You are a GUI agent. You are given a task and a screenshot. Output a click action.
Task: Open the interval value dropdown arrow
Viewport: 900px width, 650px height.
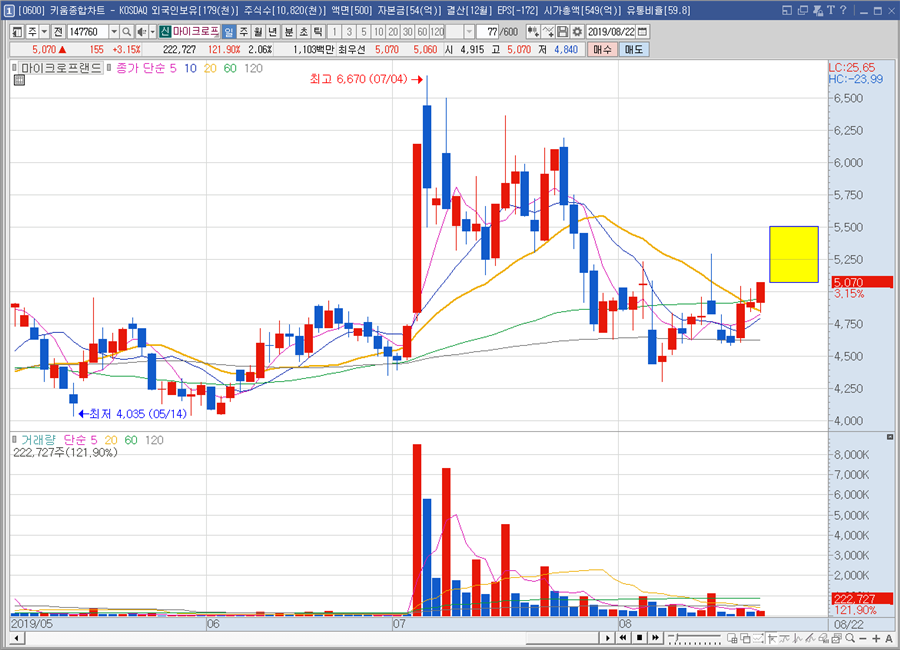[x=470, y=32]
